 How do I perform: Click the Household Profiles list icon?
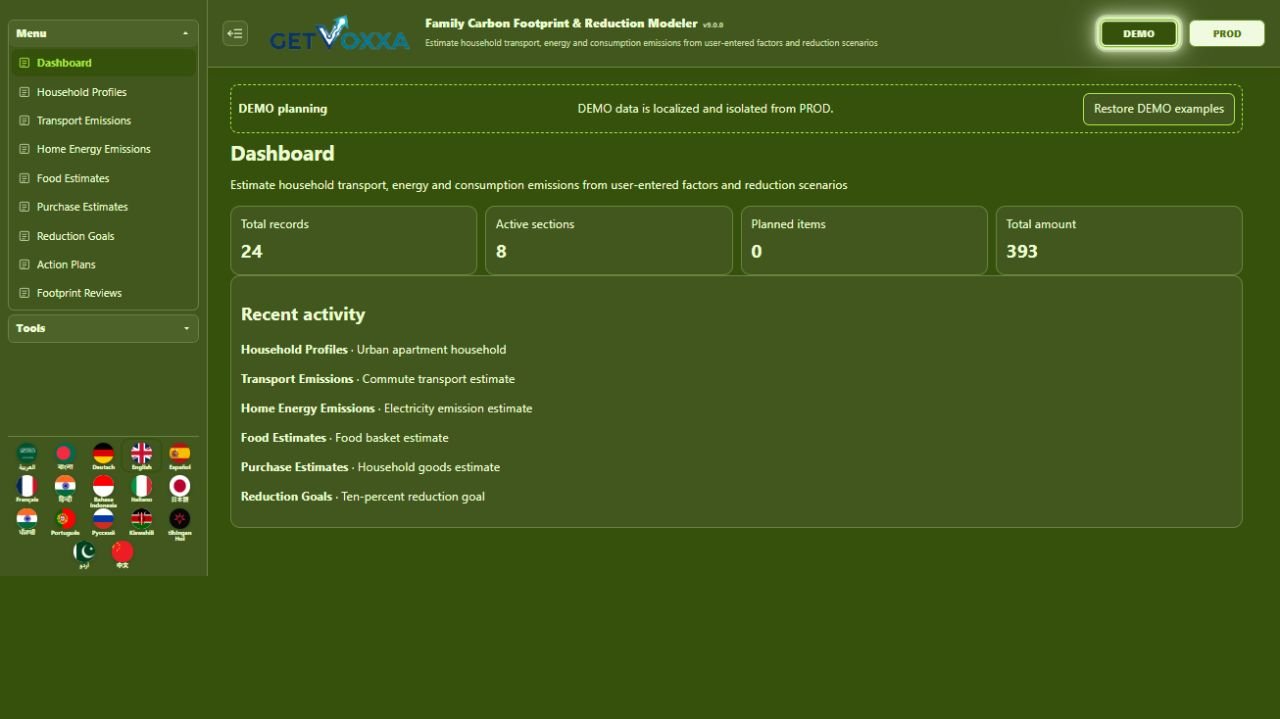25,92
